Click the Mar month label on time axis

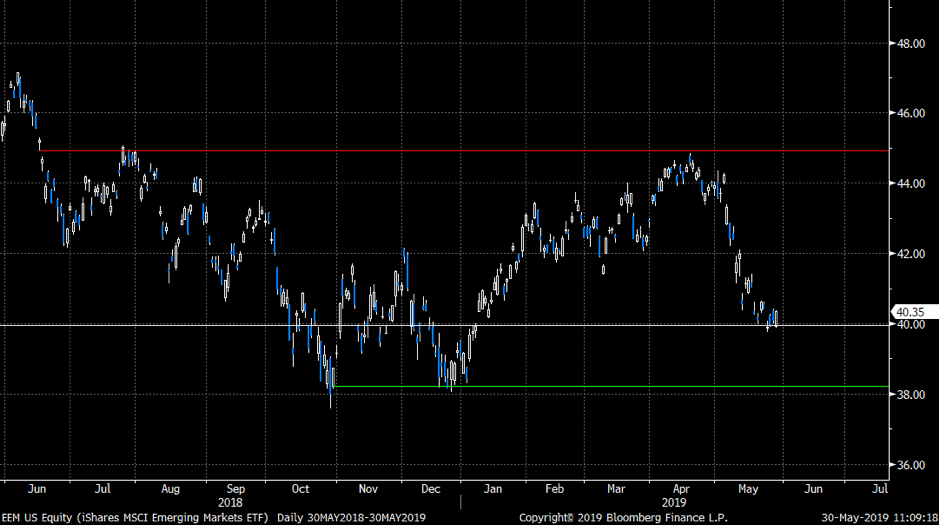pos(616,489)
